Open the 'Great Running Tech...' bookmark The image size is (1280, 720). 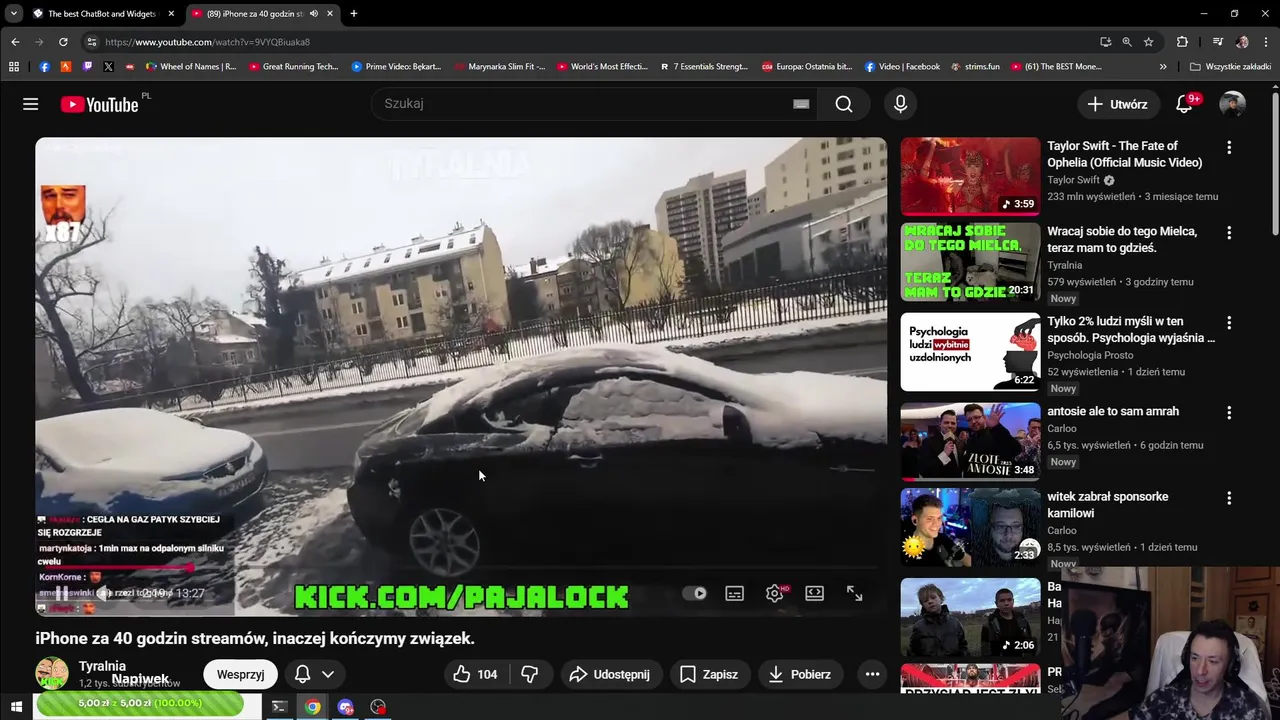point(294,67)
